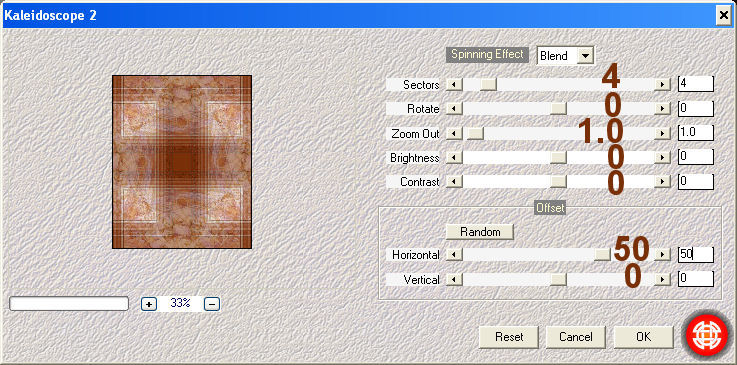
Task: Click the Cancel button
Action: (x=576, y=337)
